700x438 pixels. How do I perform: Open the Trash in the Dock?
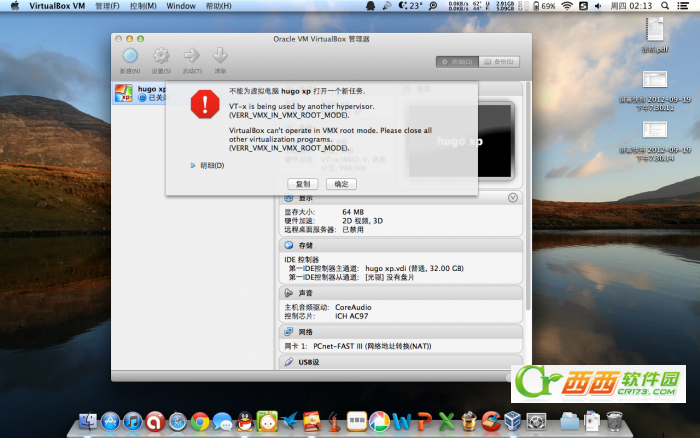tap(614, 421)
